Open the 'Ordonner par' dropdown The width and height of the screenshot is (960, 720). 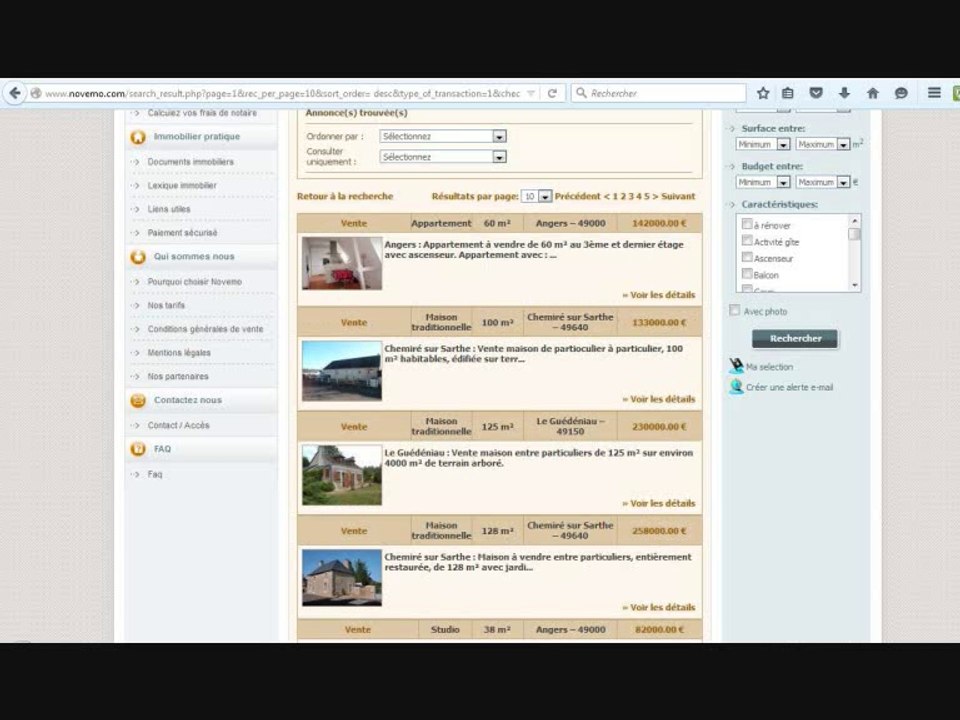pyautogui.click(x=443, y=137)
